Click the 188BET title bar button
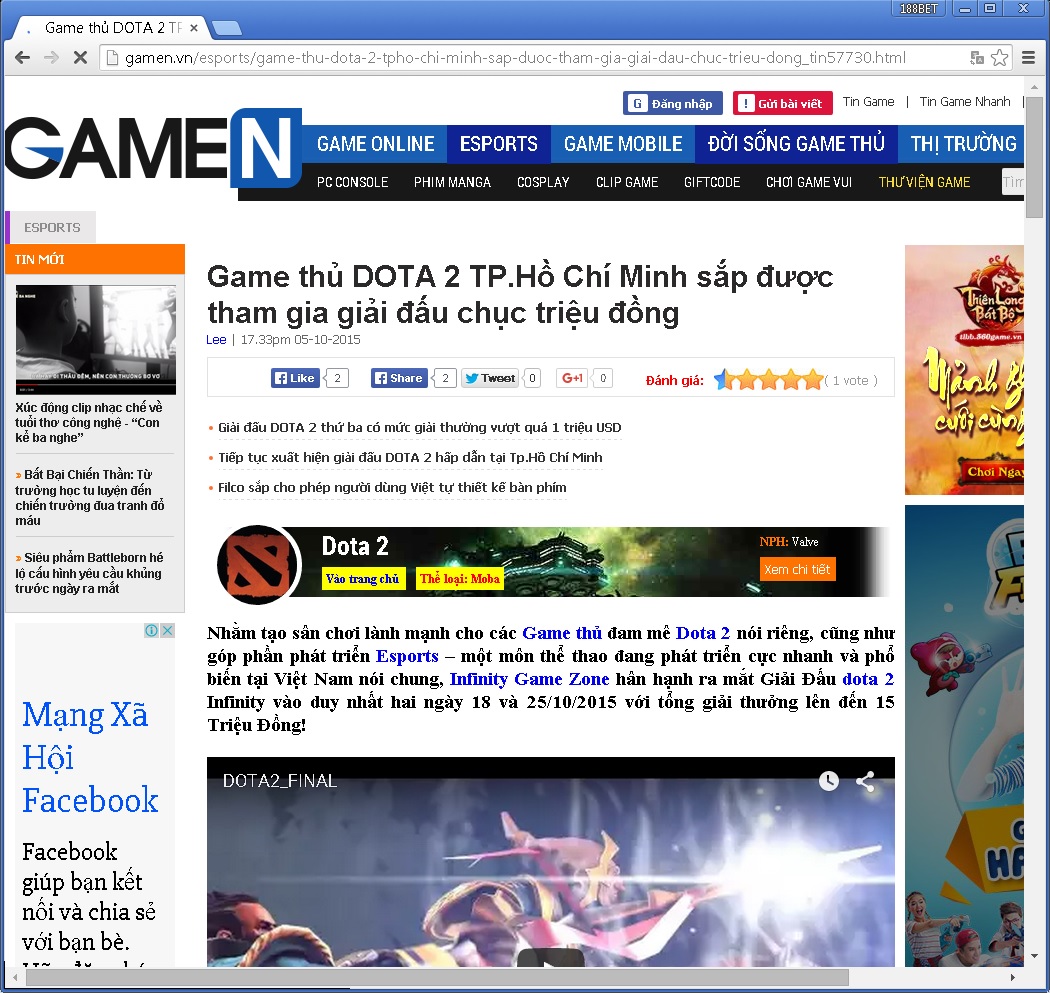Viewport: 1050px width, 993px height. pos(919,8)
